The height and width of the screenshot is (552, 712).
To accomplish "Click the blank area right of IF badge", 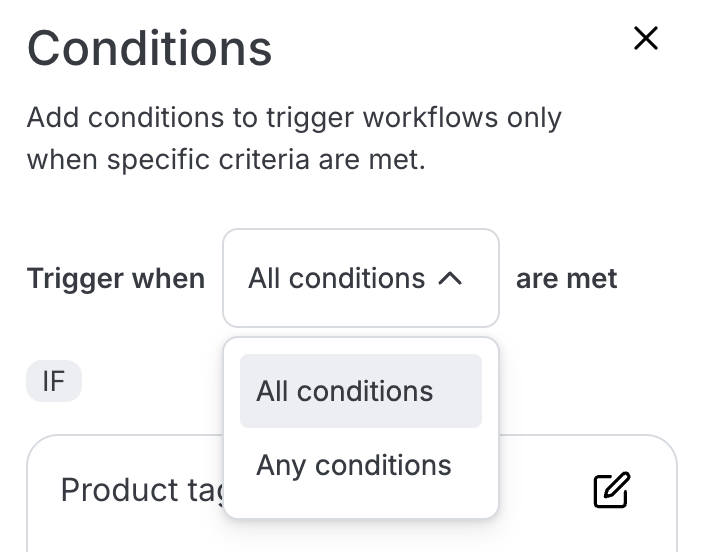I will (x=150, y=381).
